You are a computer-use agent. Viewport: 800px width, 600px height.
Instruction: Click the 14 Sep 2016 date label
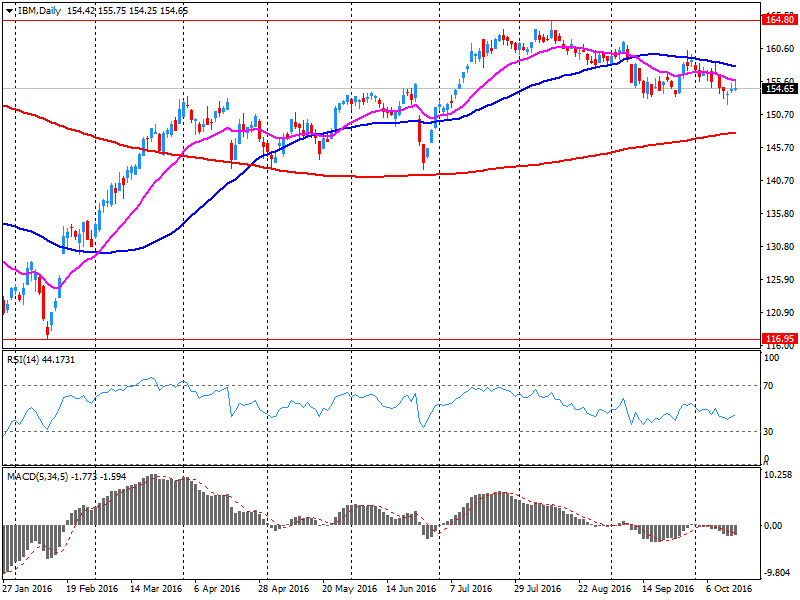[x=668, y=588]
